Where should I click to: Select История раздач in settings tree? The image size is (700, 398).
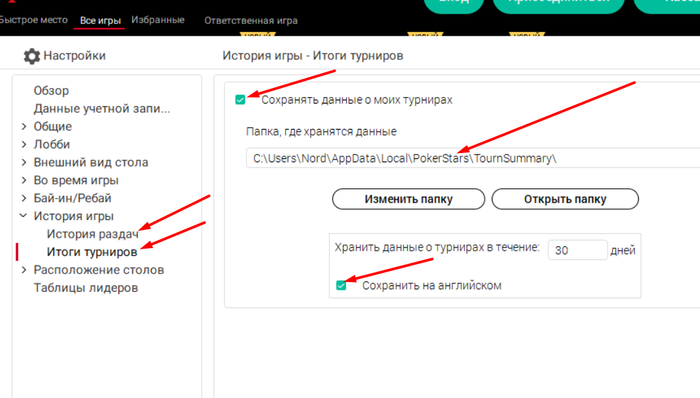coord(92,234)
